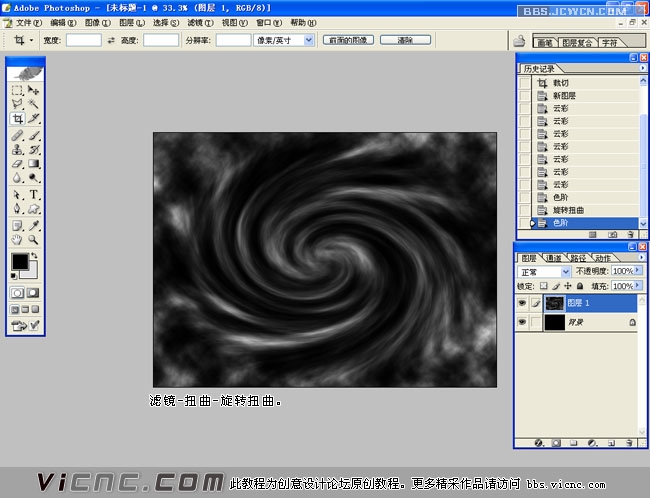This screenshot has width=650, height=498.
Task: Switch to Quick Mask mode
Action: point(34,293)
